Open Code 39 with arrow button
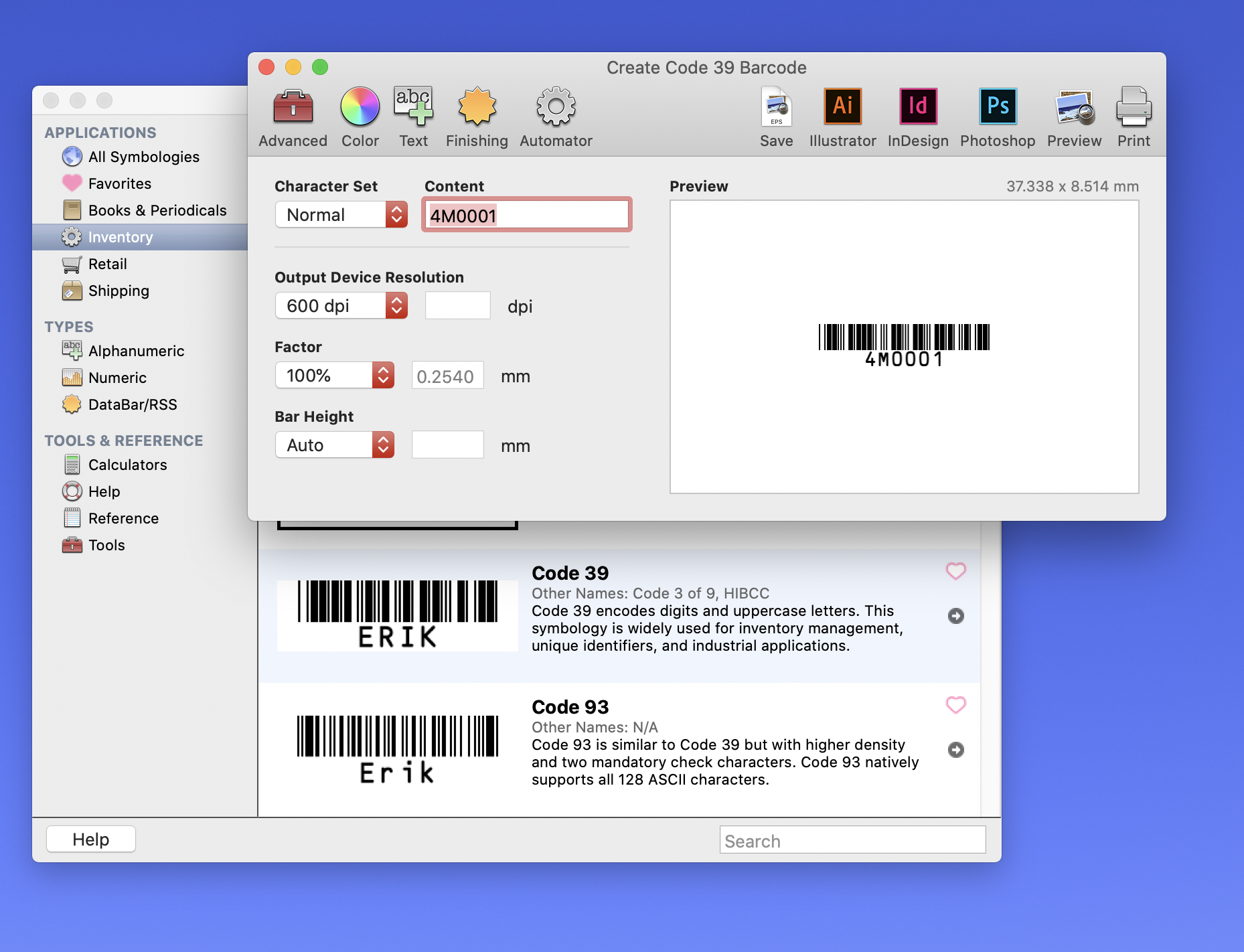Viewport: 1244px width, 952px height. pos(955,616)
